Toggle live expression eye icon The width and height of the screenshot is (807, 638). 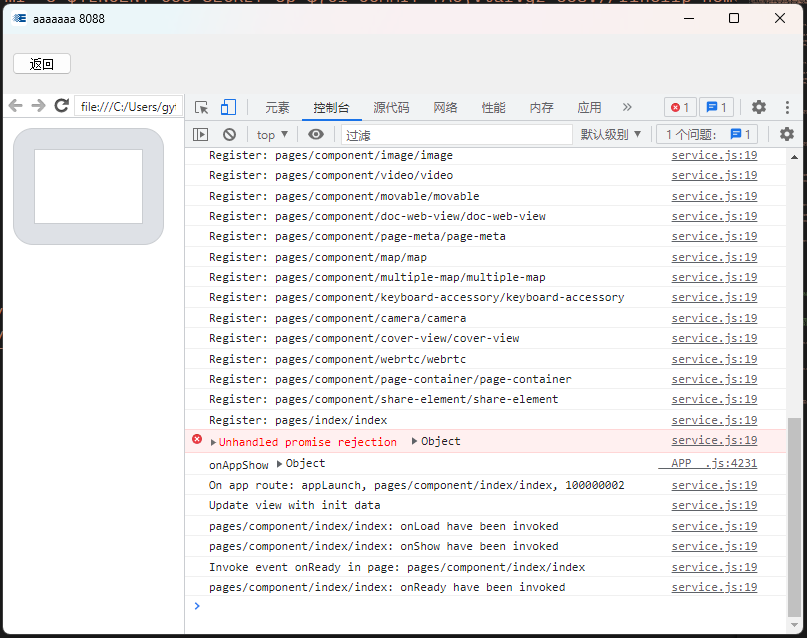click(x=316, y=134)
